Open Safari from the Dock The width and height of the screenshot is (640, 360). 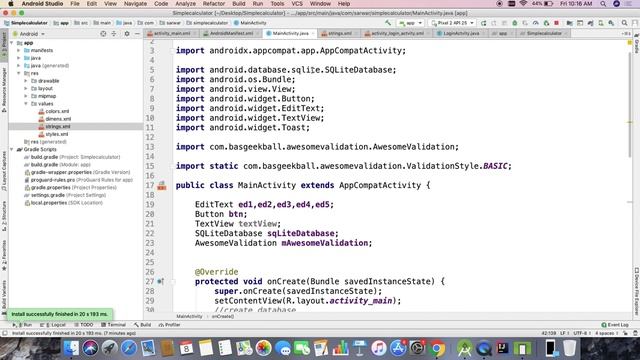(x=129, y=348)
